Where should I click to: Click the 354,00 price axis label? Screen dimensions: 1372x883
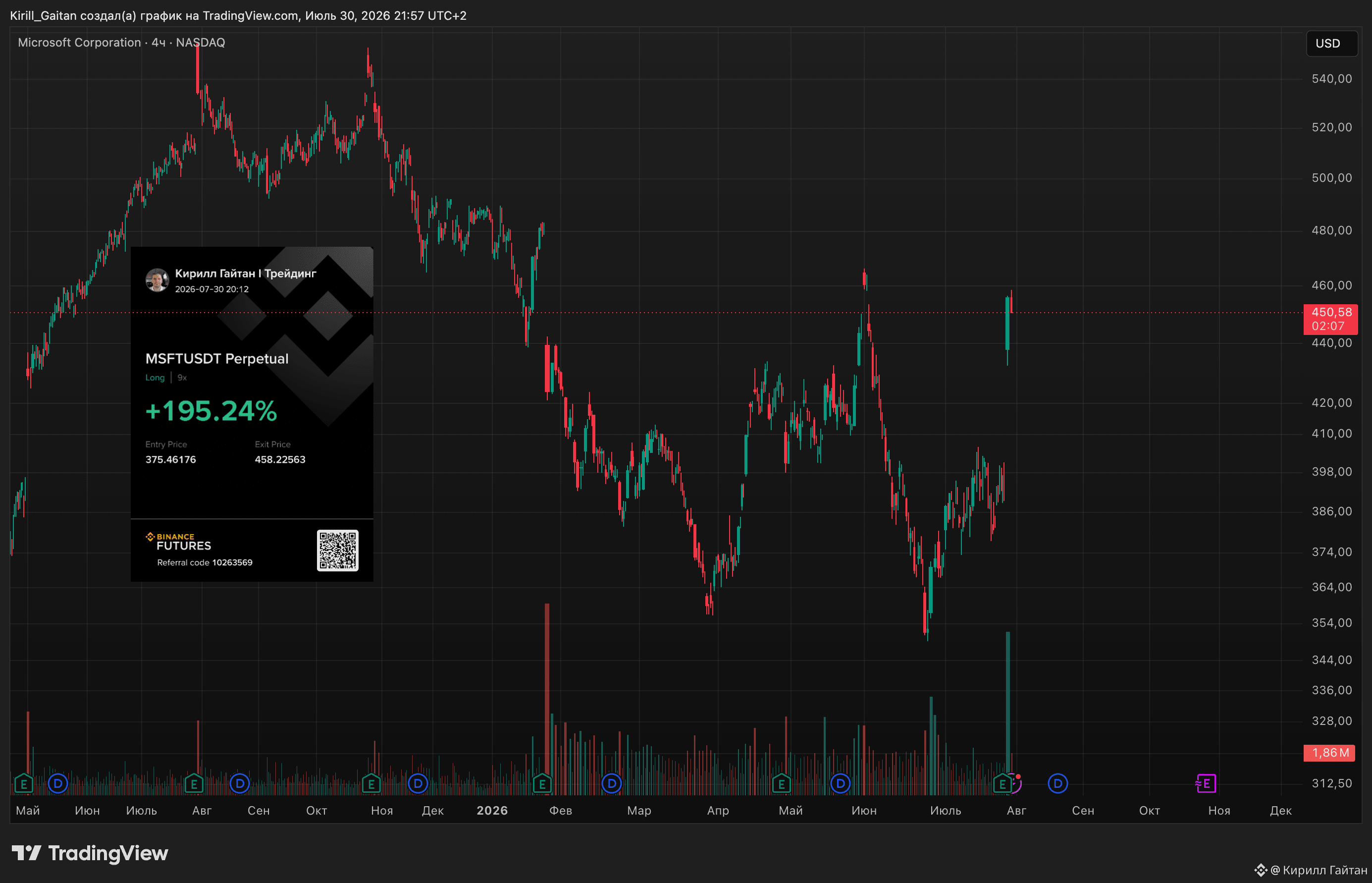click(x=1332, y=623)
